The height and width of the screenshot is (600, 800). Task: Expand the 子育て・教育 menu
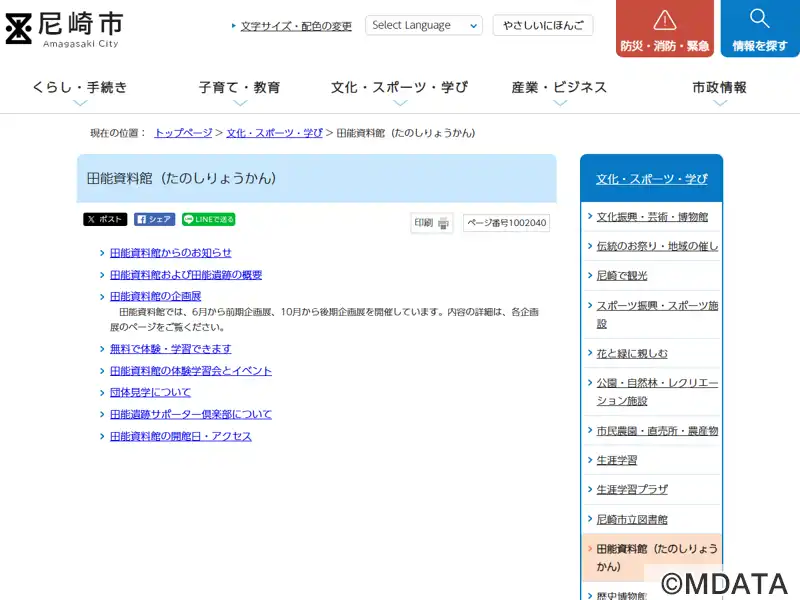[x=240, y=89]
